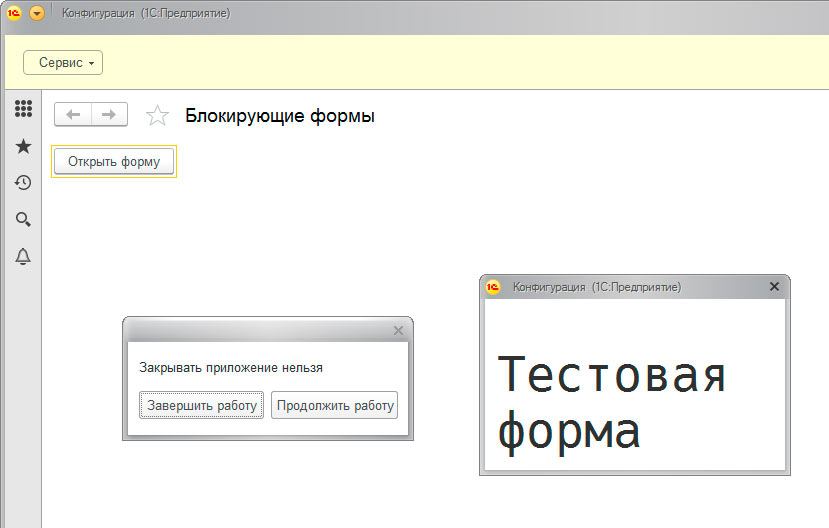Click Завершить работу in the dialog
The height and width of the screenshot is (528, 829).
pos(201,405)
